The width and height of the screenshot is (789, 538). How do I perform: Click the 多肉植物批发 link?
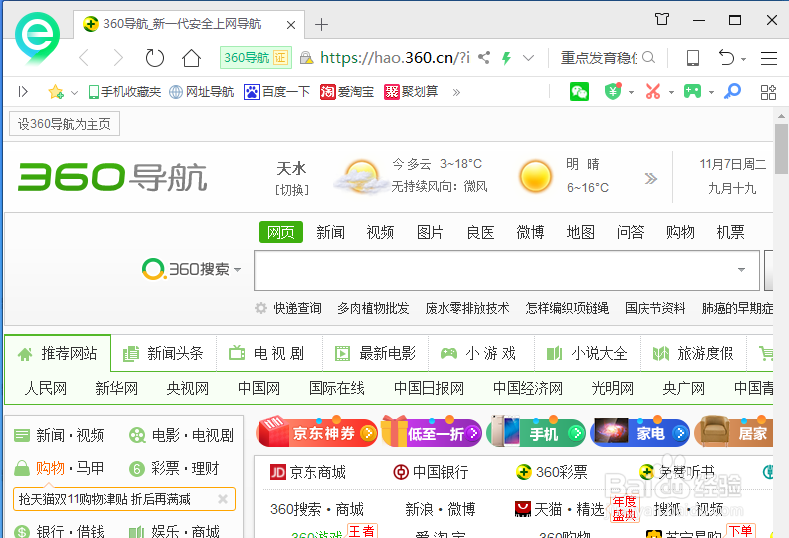pos(373,308)
